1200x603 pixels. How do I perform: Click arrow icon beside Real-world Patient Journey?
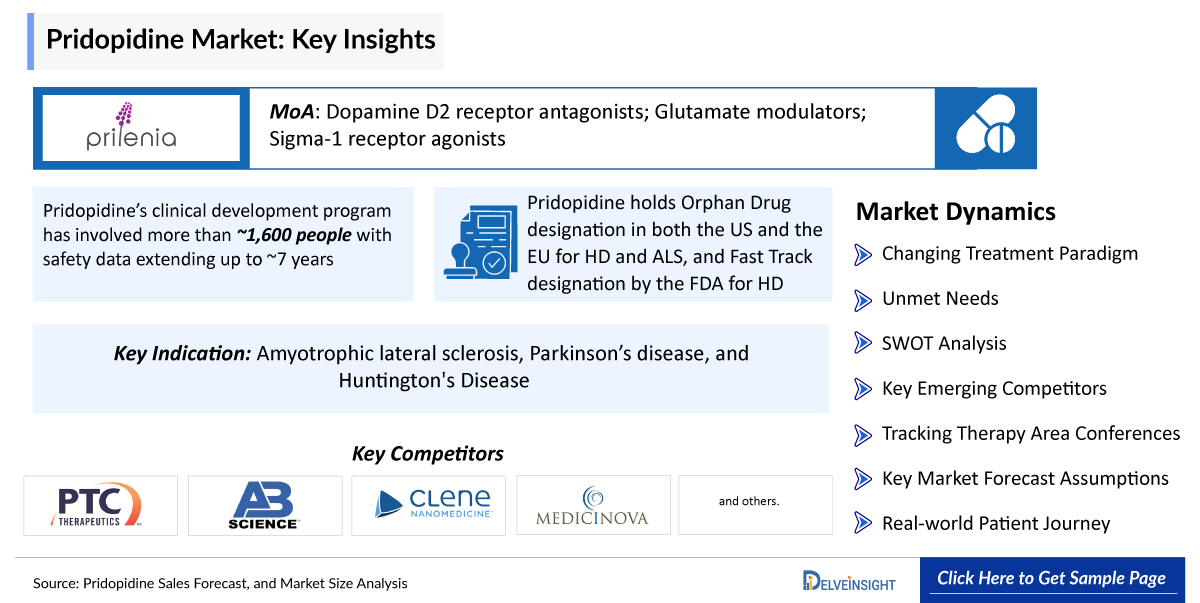click(x=863, y=524)
